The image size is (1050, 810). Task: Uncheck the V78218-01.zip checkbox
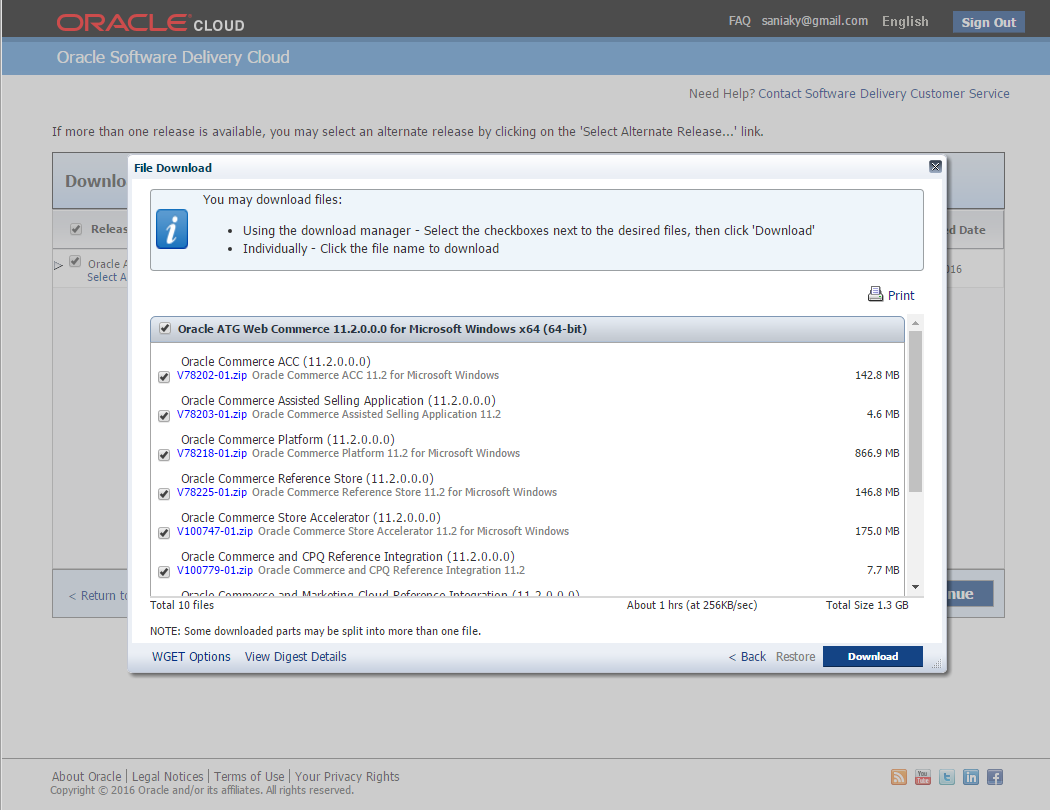[164, 455]
